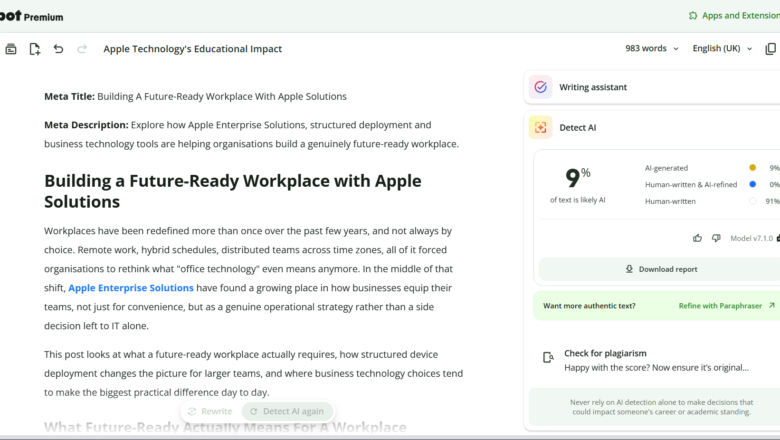Click 'of text is likely AI' caption
780x440 pixels.
(x=578, y=200)
